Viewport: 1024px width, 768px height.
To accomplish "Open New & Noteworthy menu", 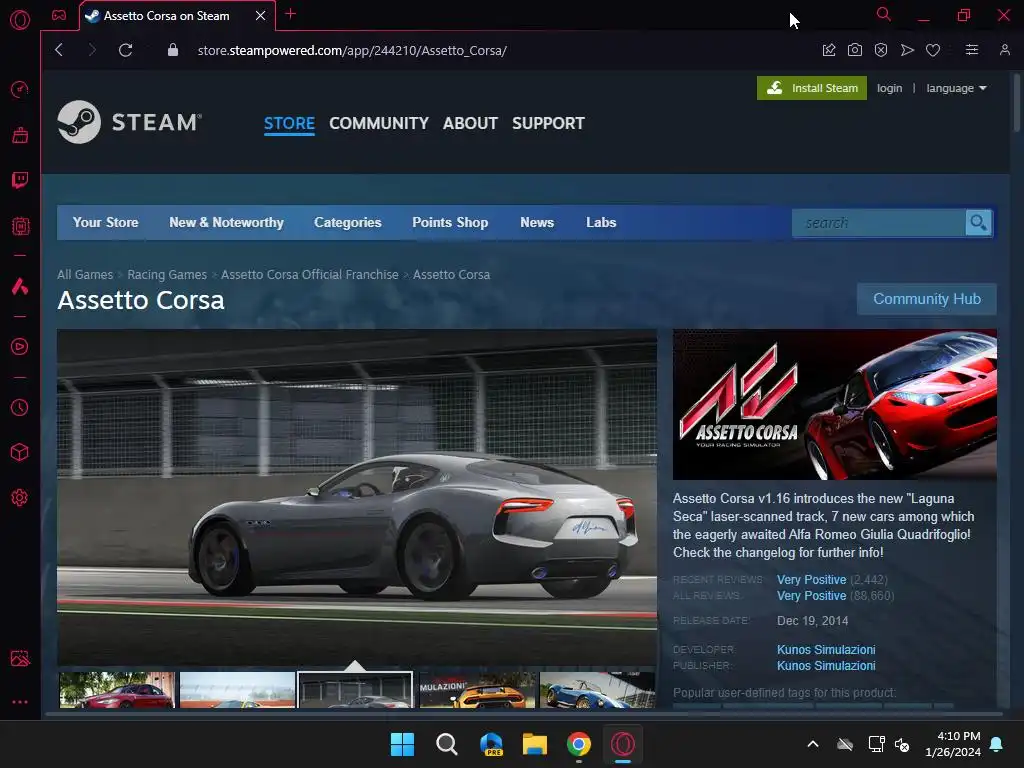I will [x=226, y=222].
